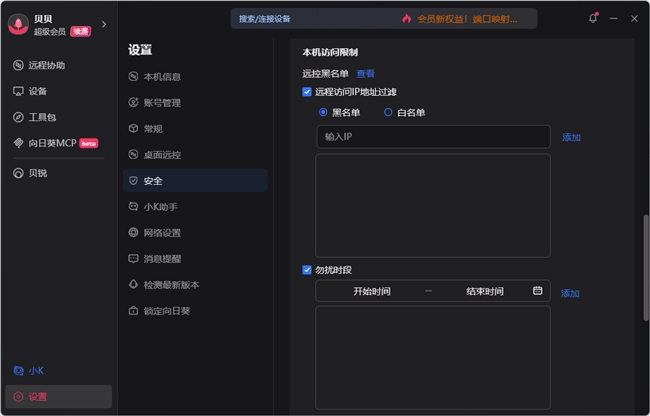Click the user avatar icon

pos(17,24)
